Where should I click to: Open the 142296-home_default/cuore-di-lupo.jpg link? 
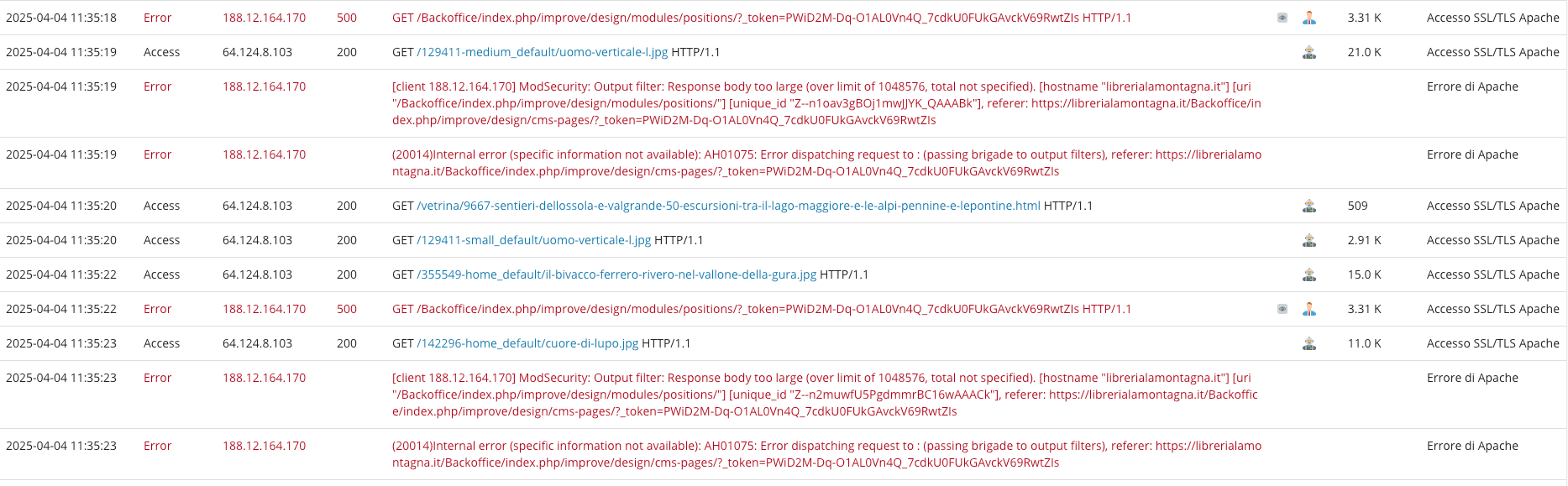click(x=527, y=343)
